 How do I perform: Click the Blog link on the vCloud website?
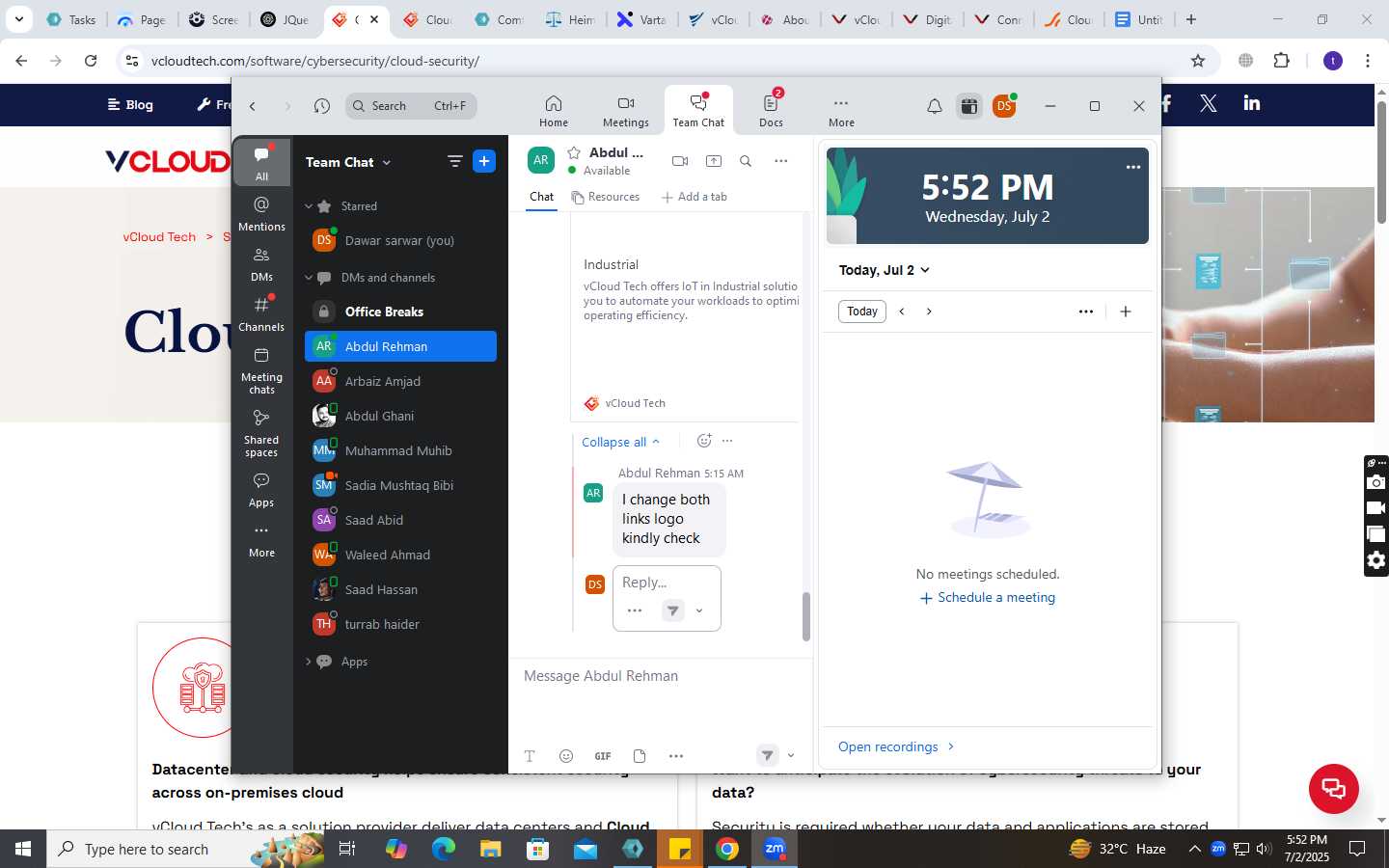[x=130, y=104]
